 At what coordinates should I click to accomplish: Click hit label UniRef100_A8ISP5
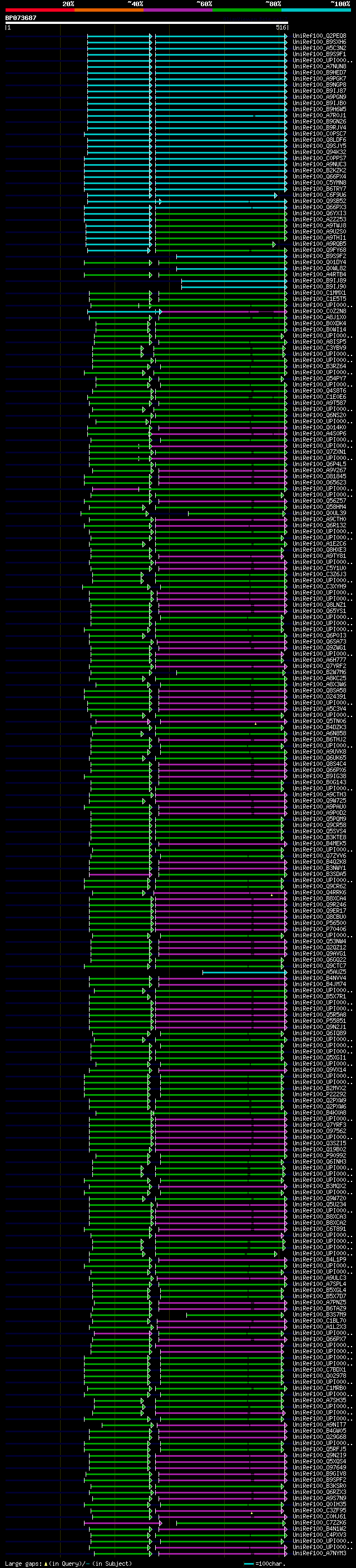tap(319, 342)
